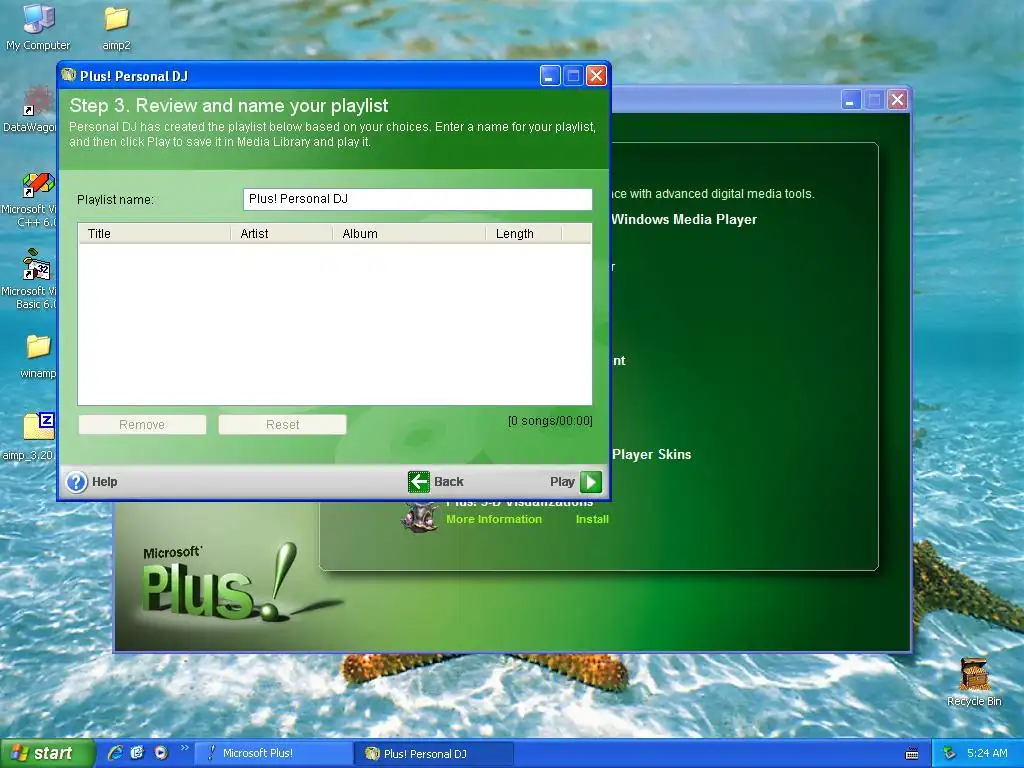
Task: Click the Playlist name text field
Action: coord(418,199)
